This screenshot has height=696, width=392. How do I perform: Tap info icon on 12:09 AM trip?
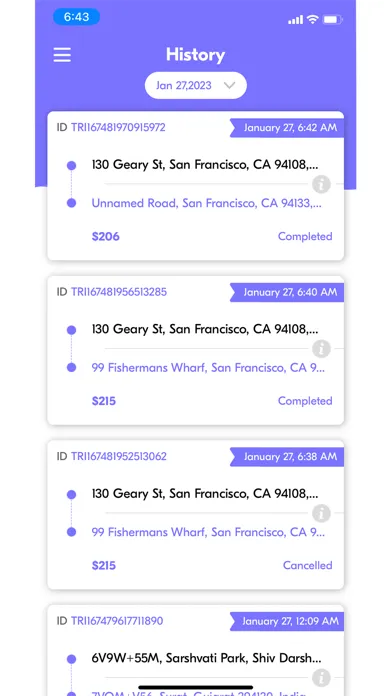pos(321,678)
